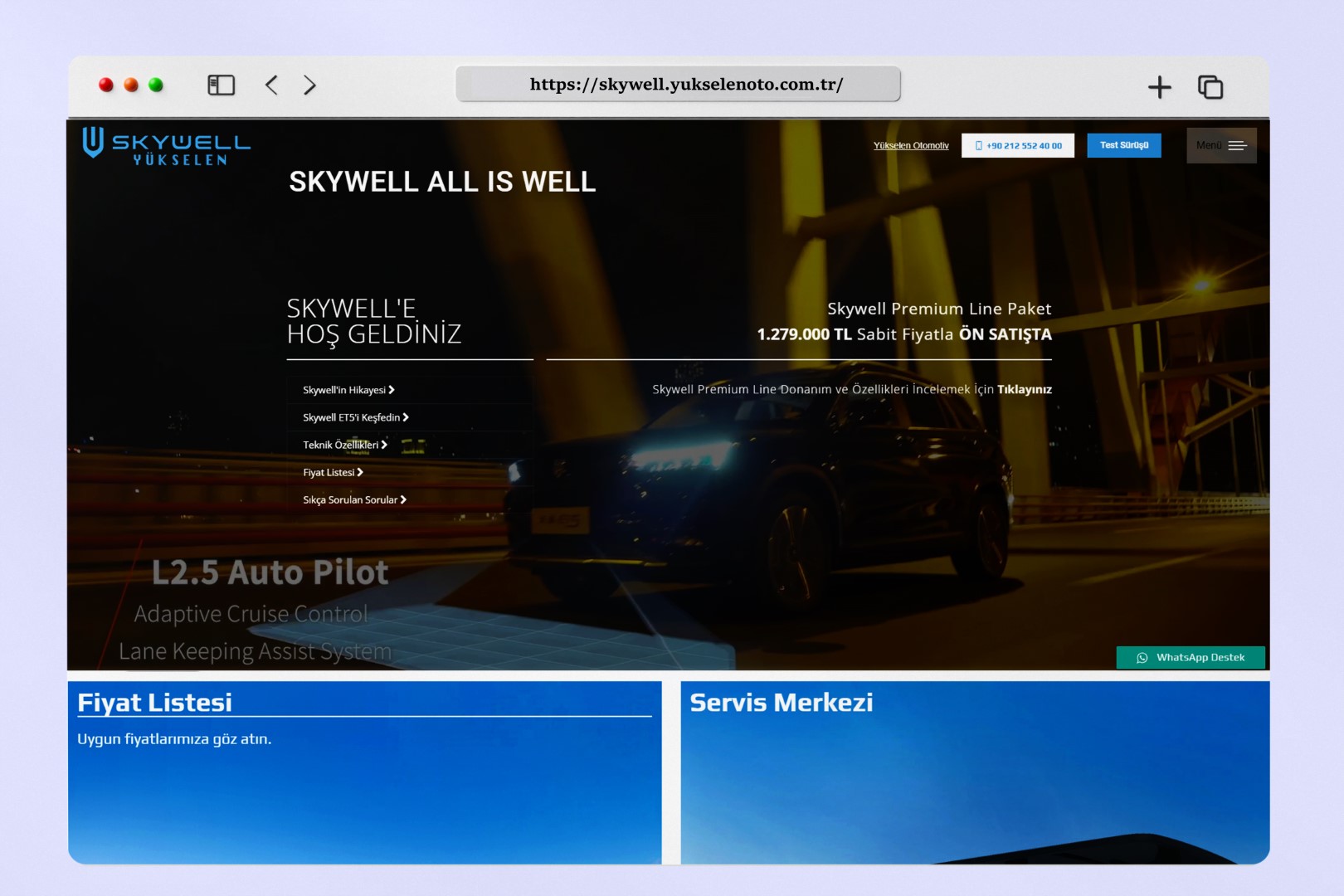Open the Skywell Yükselen logo homepage
This screenshot has height=896, width=1344.
point(166,145)
